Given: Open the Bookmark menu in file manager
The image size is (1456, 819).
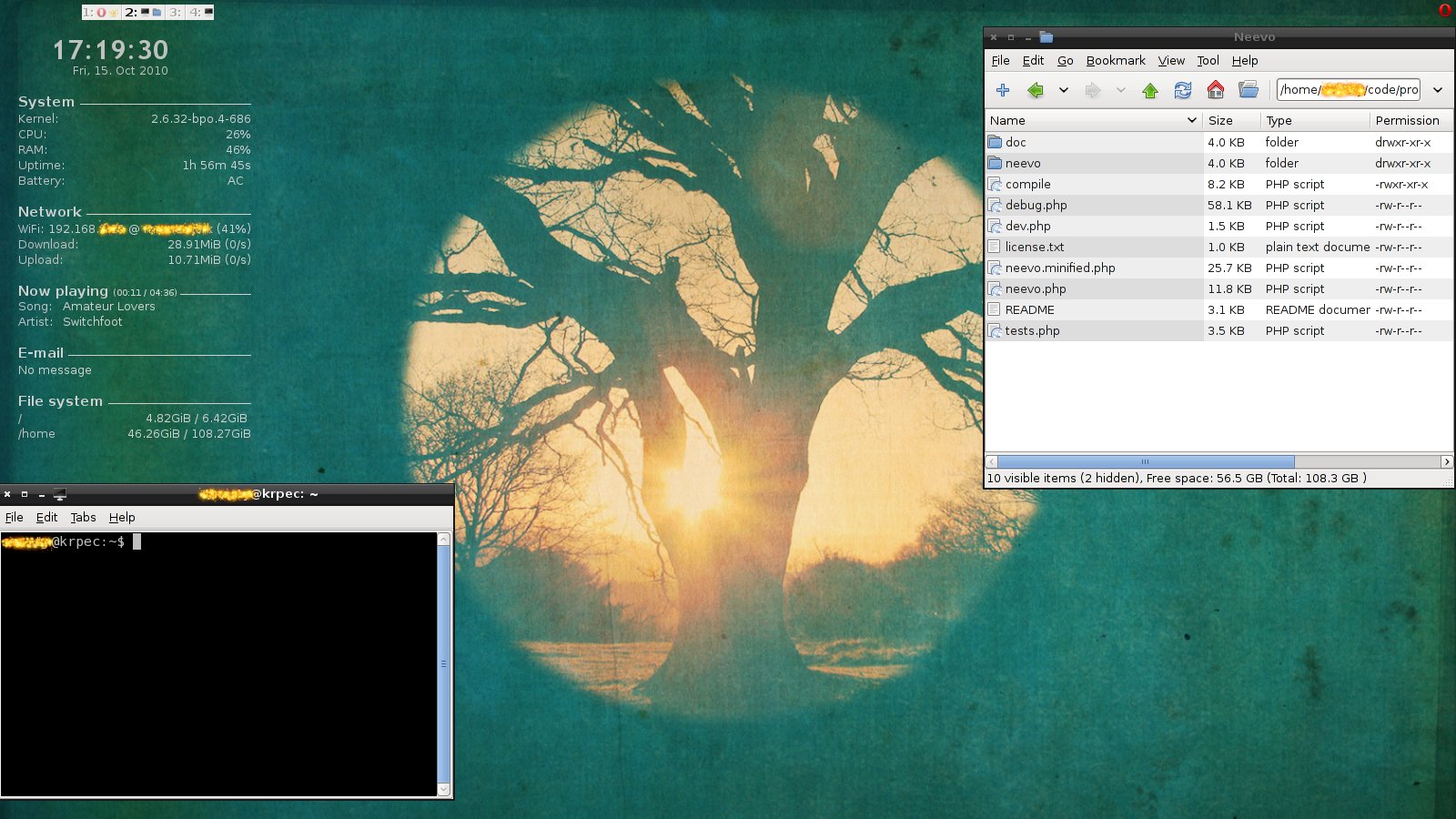Looking at the screenshot, I should 1115,61.
